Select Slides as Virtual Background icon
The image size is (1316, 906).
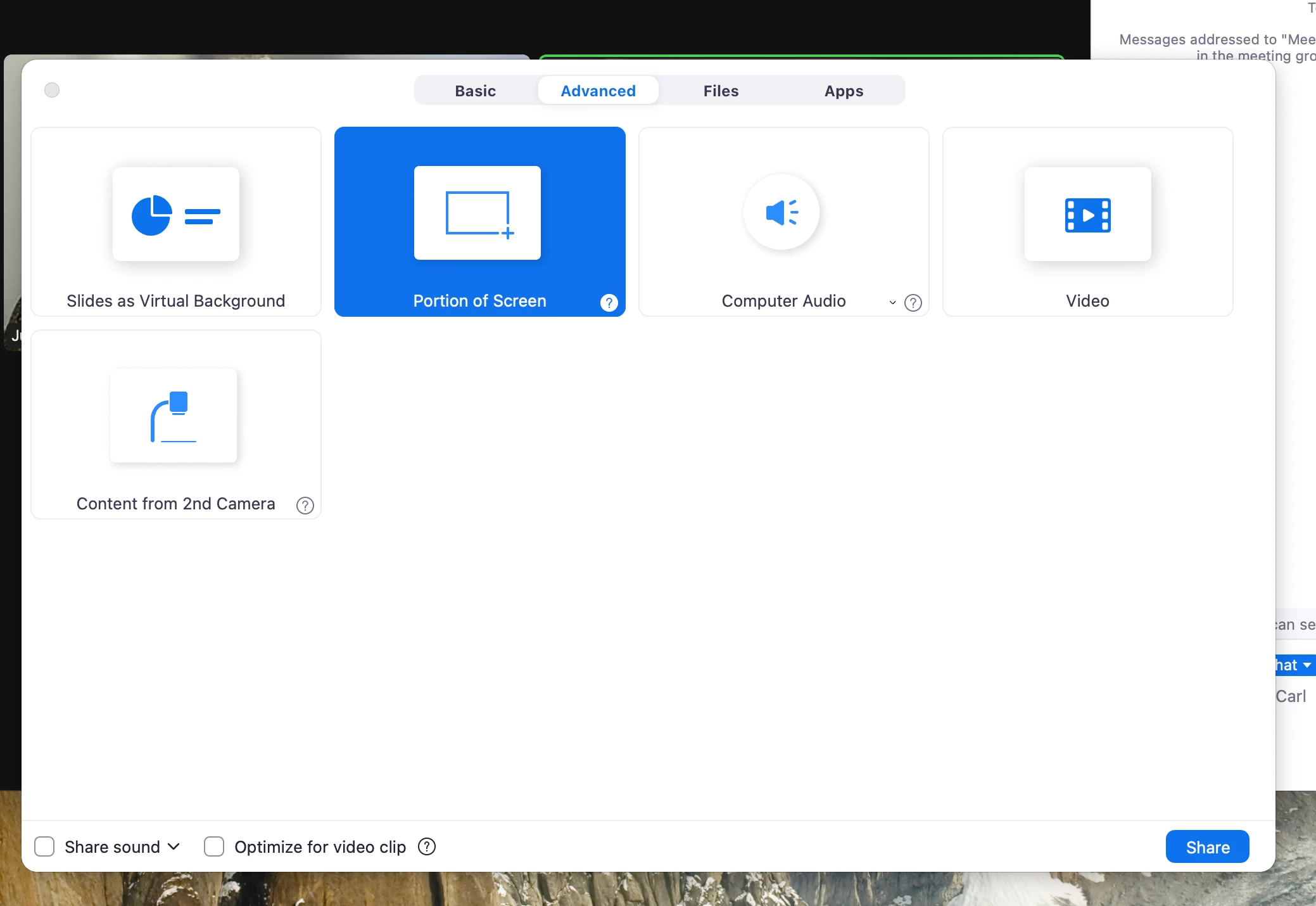176,214
